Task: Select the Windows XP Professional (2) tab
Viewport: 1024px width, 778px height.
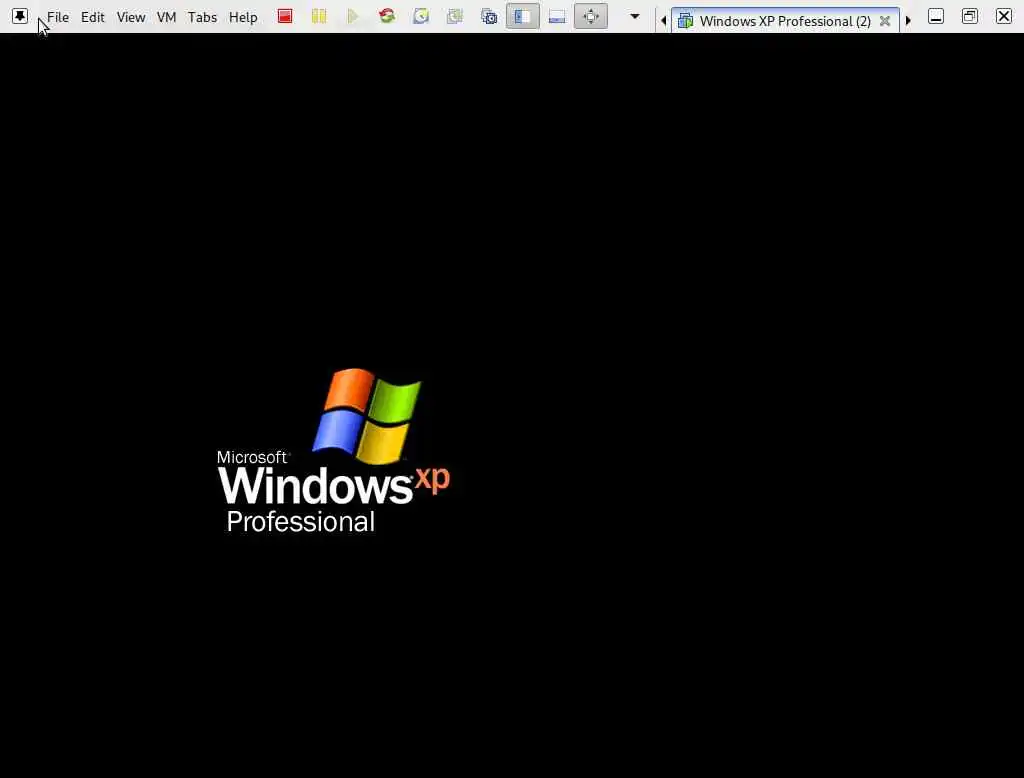Action: tap(785, 21)
